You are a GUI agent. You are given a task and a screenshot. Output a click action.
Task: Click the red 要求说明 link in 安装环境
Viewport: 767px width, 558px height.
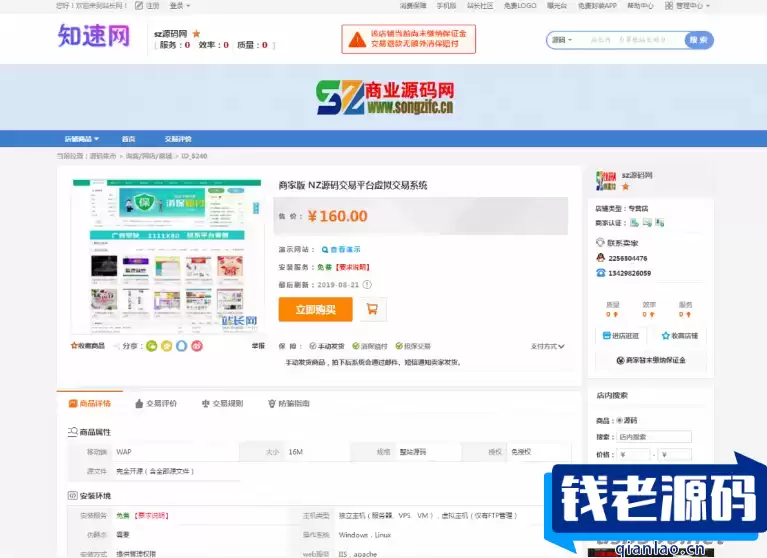click(151, 515)
